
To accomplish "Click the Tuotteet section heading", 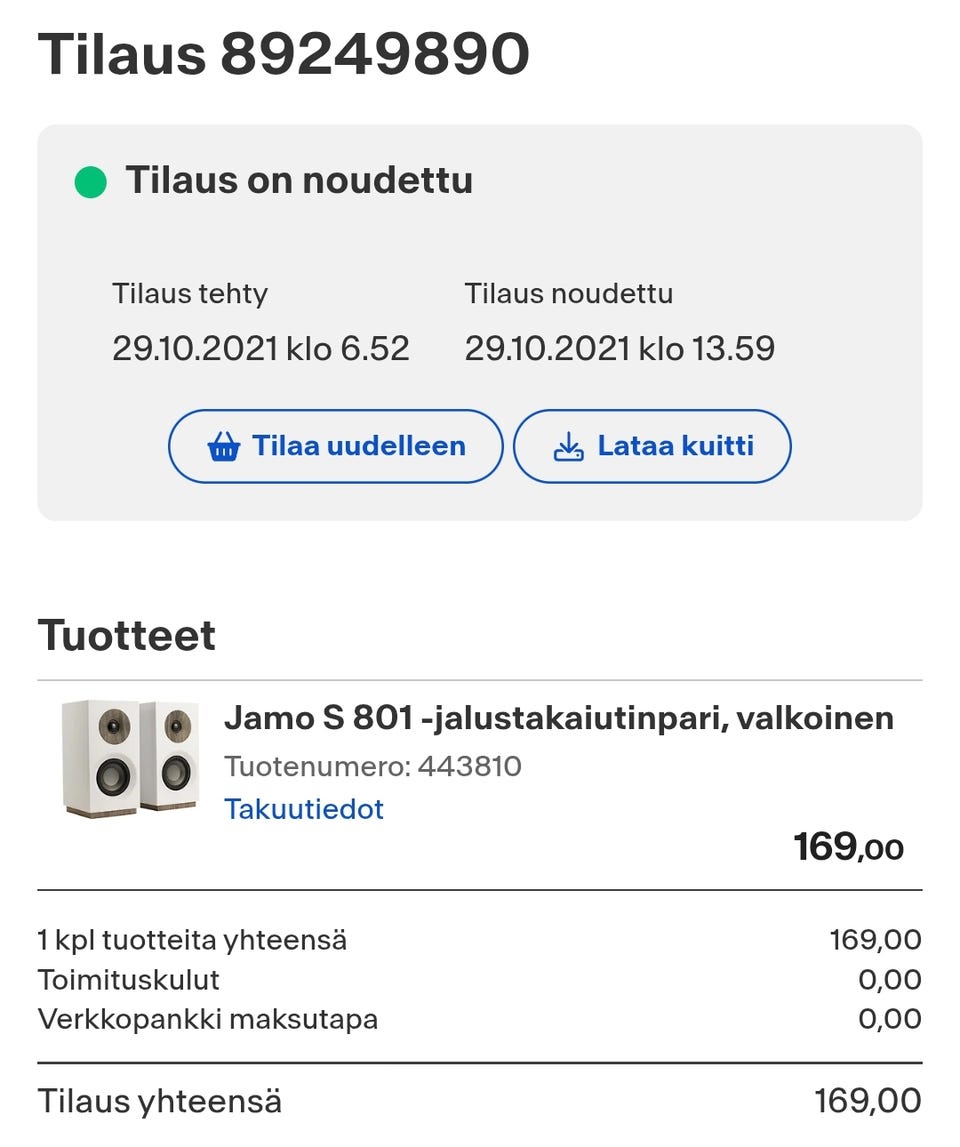I will pos(127,636).
